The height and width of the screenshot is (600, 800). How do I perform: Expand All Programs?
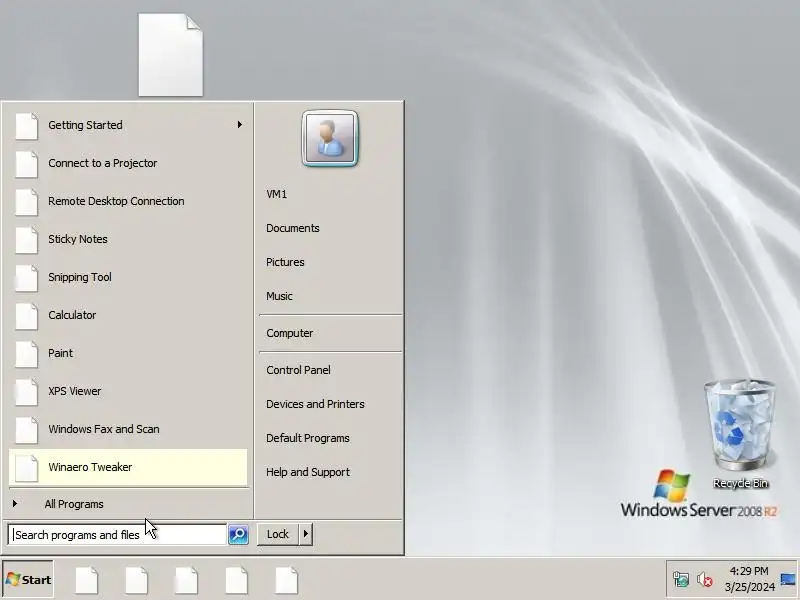[128, 504]
